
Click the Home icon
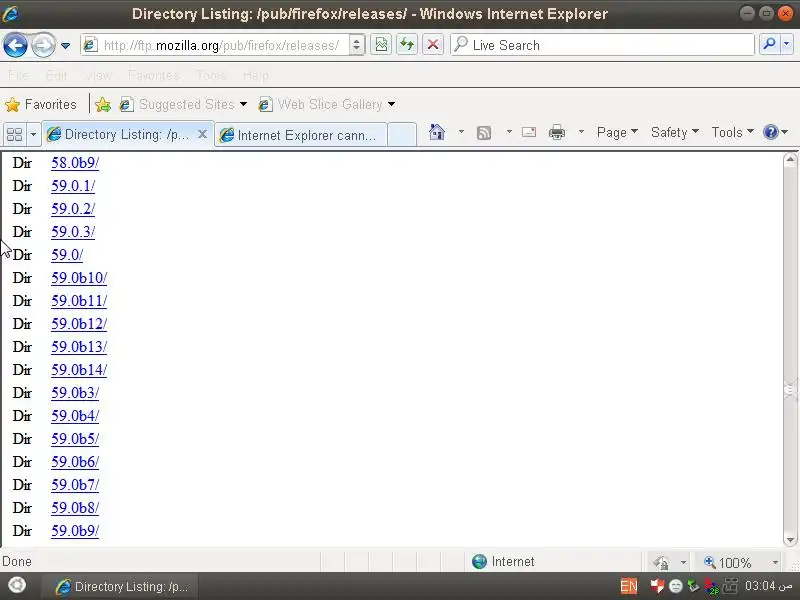point(437,133)
